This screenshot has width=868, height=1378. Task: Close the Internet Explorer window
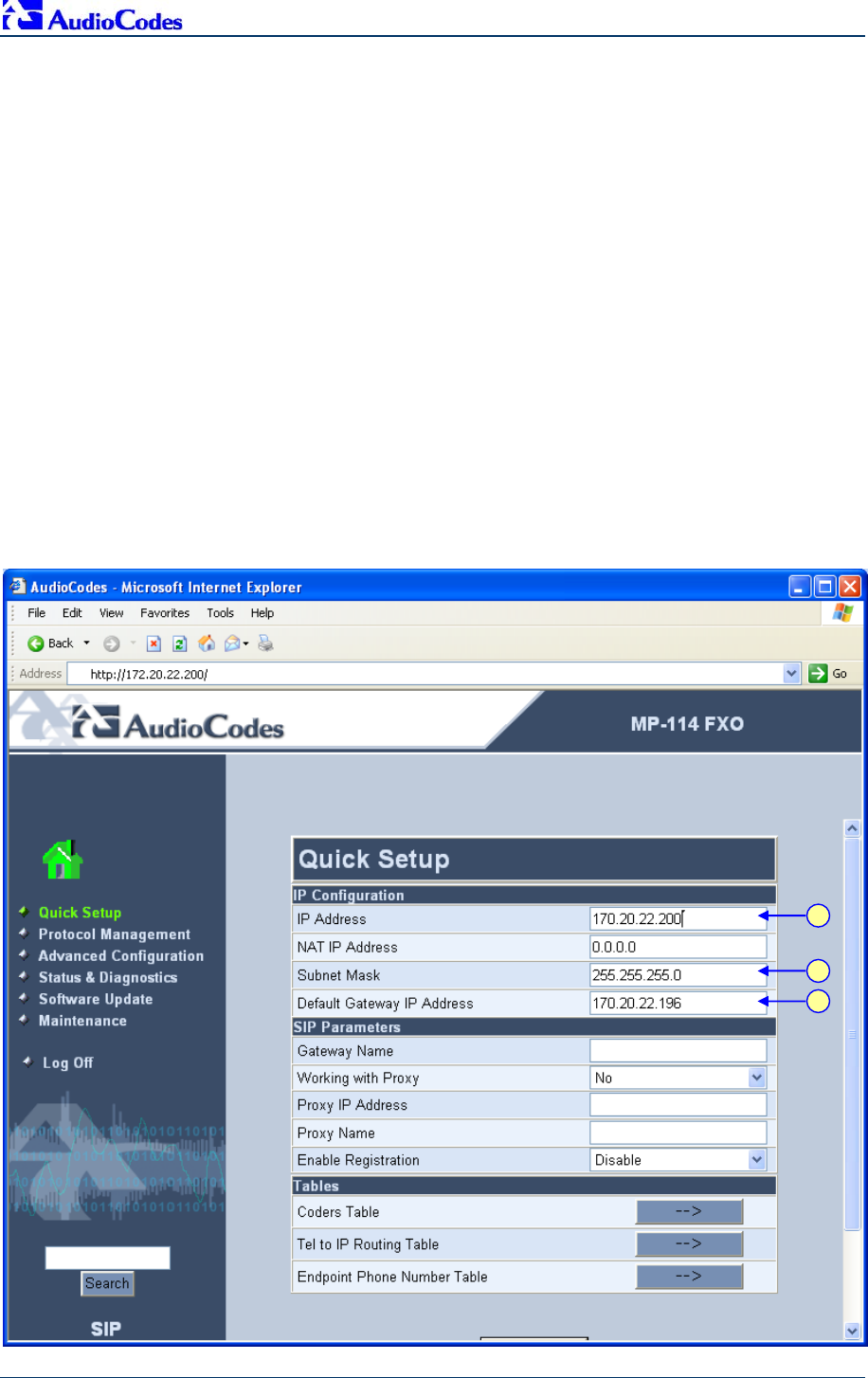coord(850,587)
